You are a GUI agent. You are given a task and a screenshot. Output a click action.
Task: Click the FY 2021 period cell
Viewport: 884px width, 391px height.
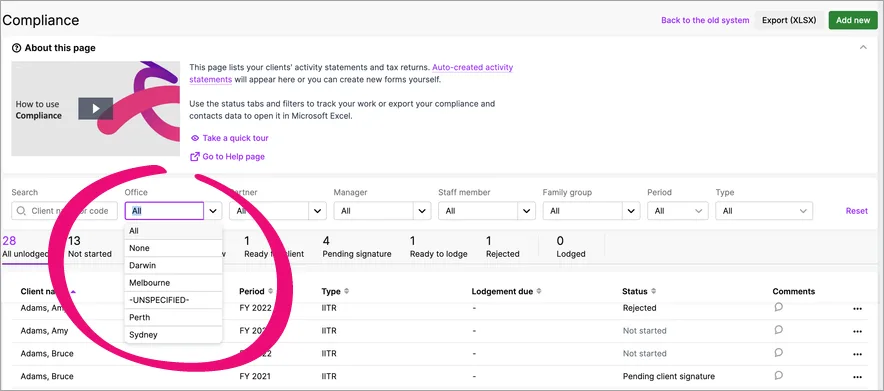point(255,376)
